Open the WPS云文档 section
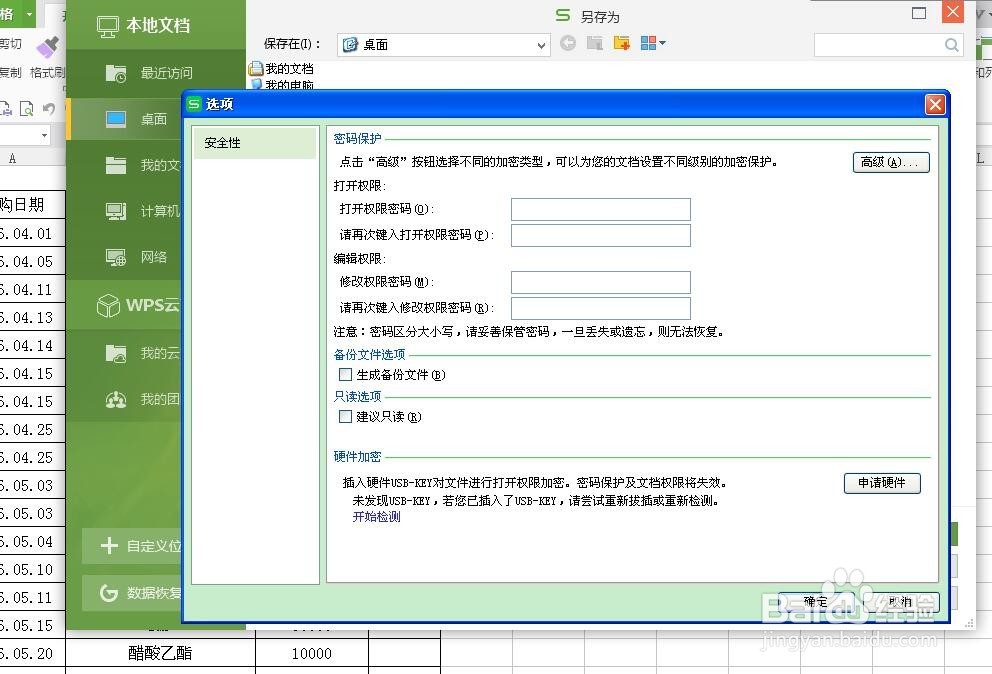This screenshot has height=674, width=992. click(x=140, y=304)
